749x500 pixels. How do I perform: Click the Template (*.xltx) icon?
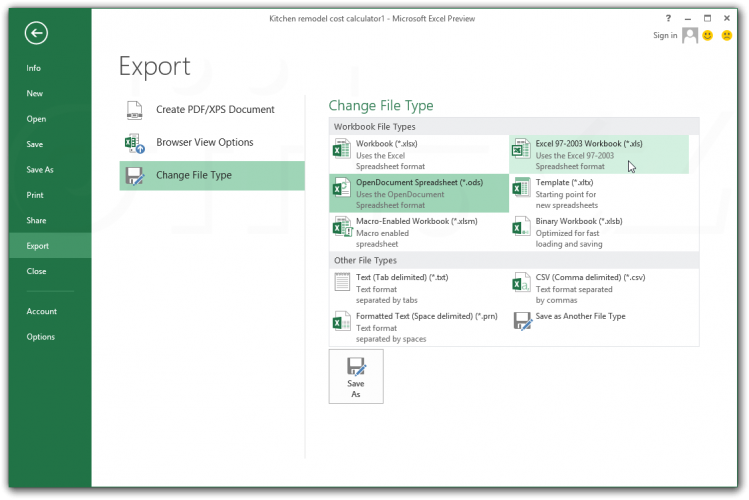[x=521, y=187]
